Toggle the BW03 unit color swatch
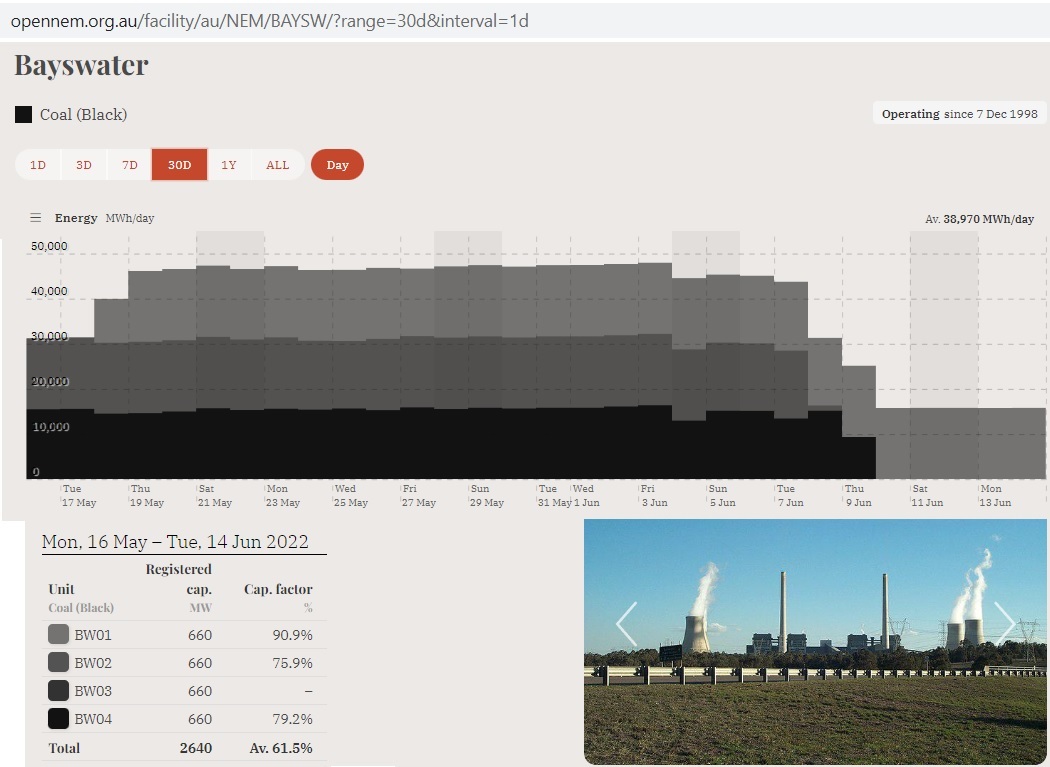This screenshot has height=767, width=1050. coord(58,691)
